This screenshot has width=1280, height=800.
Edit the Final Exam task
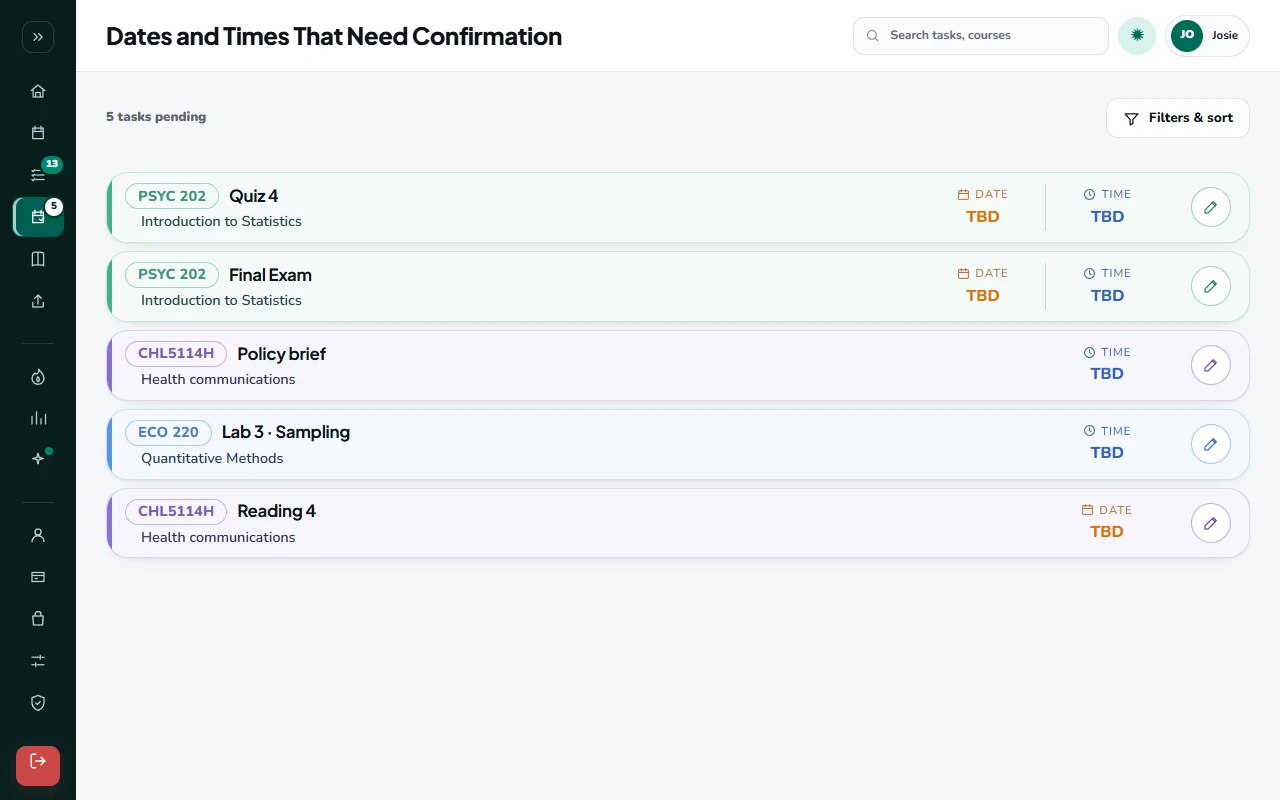(x=1211, y=286)
